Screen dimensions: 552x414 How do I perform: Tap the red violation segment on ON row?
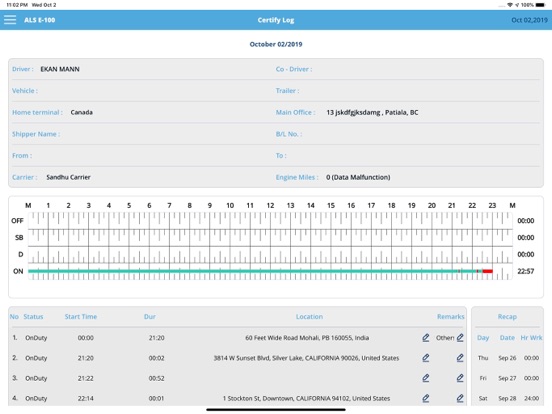(x=488, y=271)
